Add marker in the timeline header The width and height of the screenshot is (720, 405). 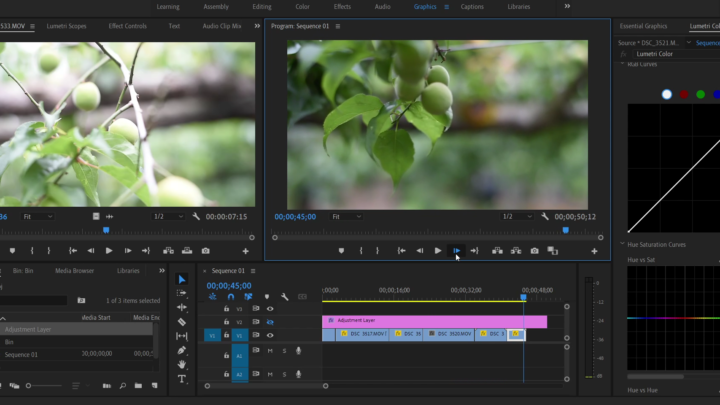pos(267,297)
